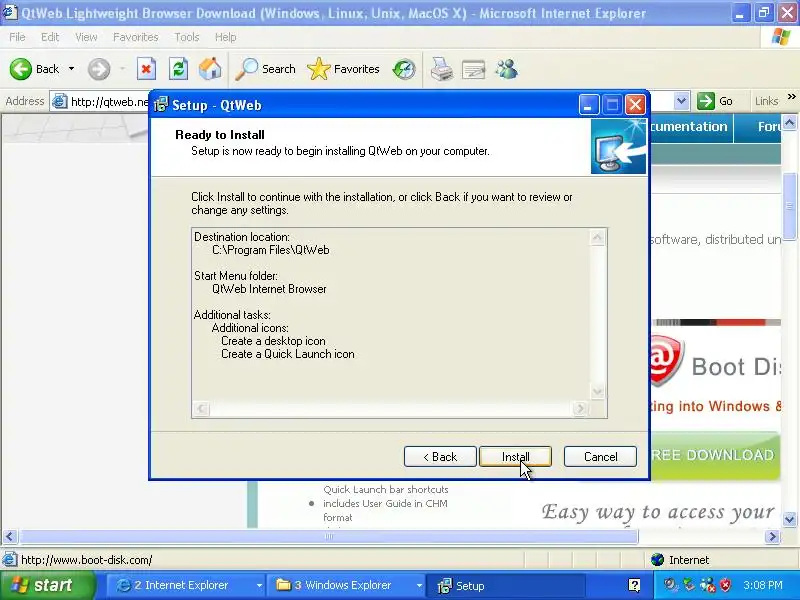Click the red shield security tray icon
The height and width of the screenshot is (600, 800).
(x=725, y=585)
